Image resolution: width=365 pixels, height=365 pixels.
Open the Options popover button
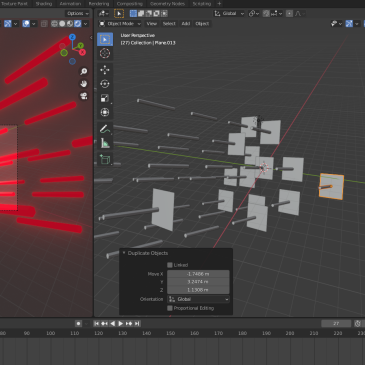pos(78,13)
